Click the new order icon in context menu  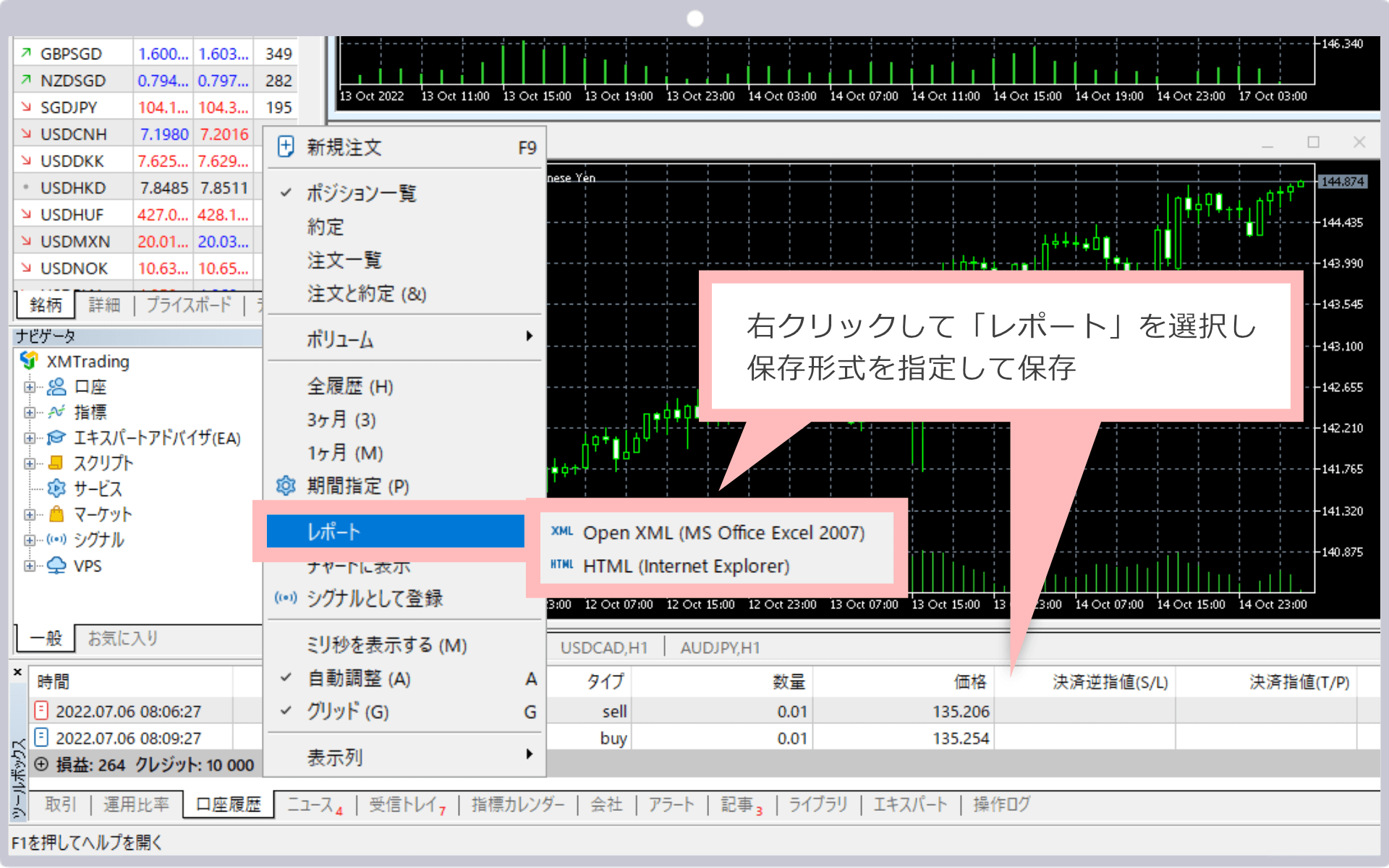coord(286,147)
